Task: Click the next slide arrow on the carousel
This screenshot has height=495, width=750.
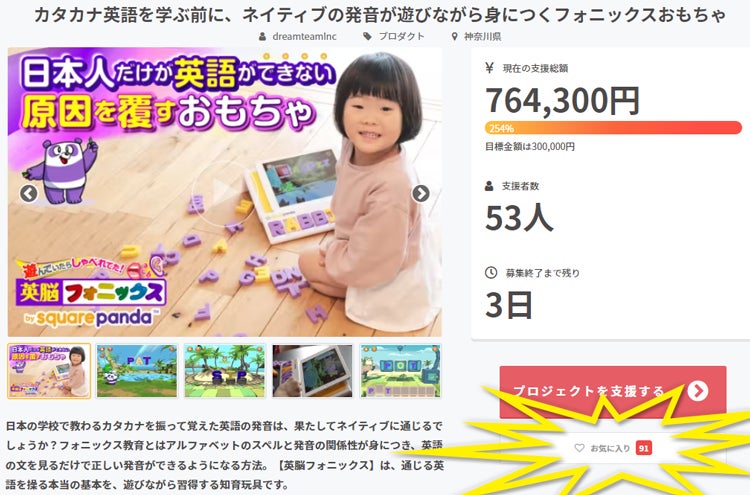Action: coord(421,193)
